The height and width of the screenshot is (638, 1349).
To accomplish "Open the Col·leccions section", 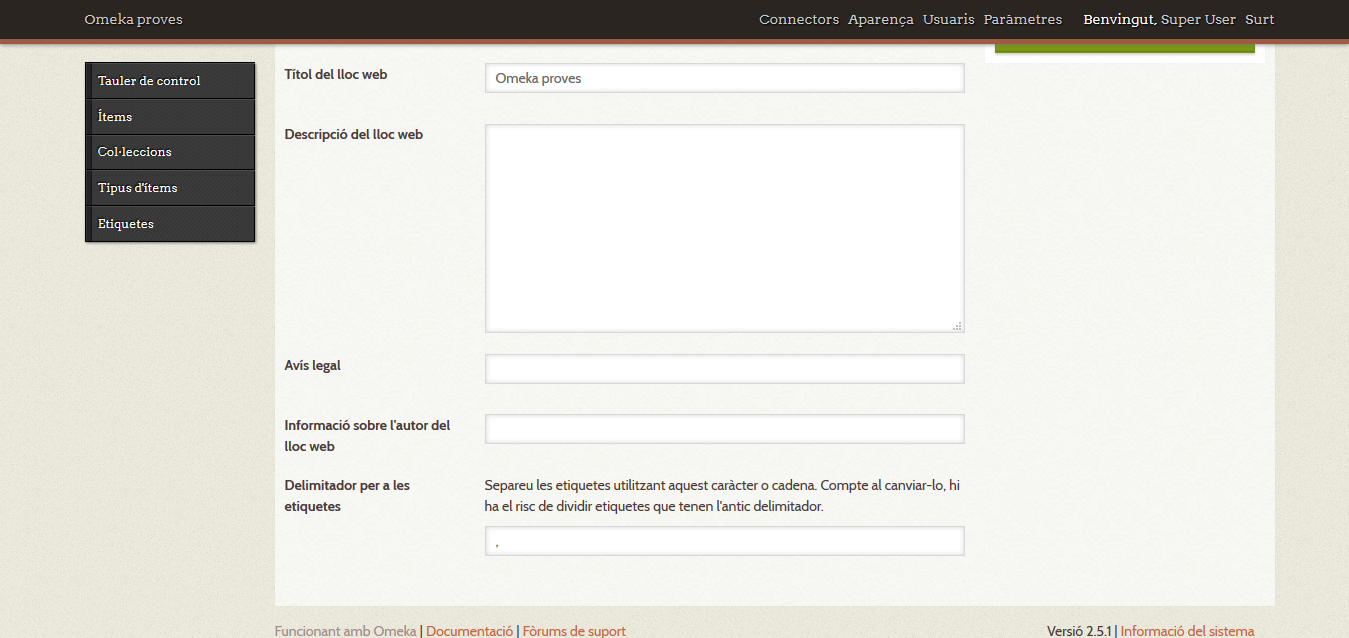I will 136,152.
